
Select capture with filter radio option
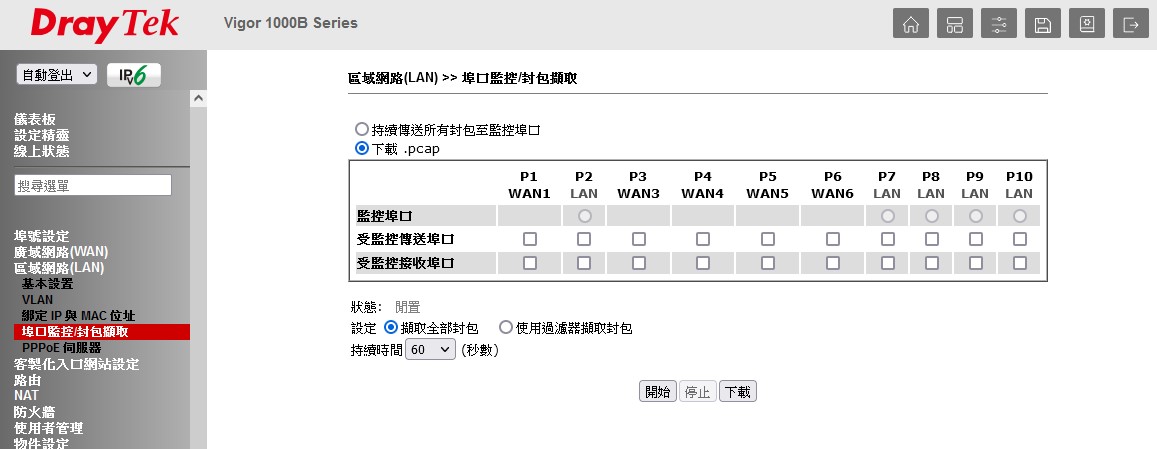point(506,327)
